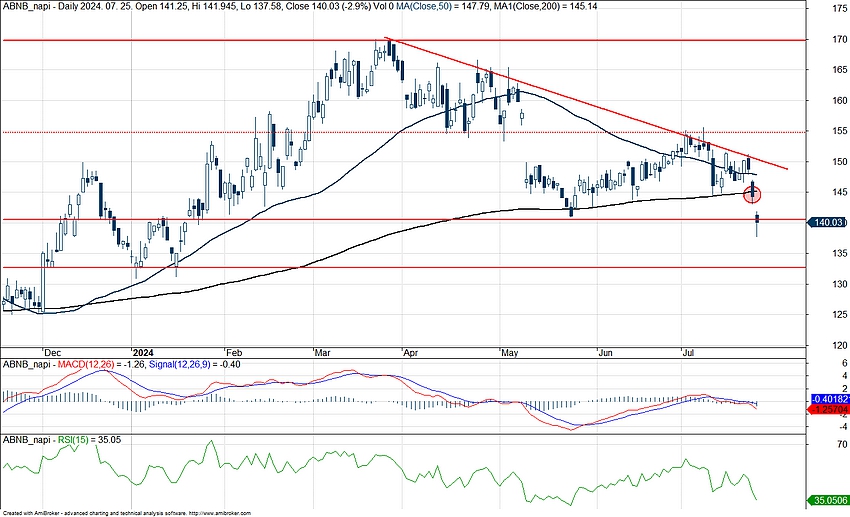This screenshot has width=850, height=517.
Task: Click the Dec label on the time axis
Action: click(53, 353)
